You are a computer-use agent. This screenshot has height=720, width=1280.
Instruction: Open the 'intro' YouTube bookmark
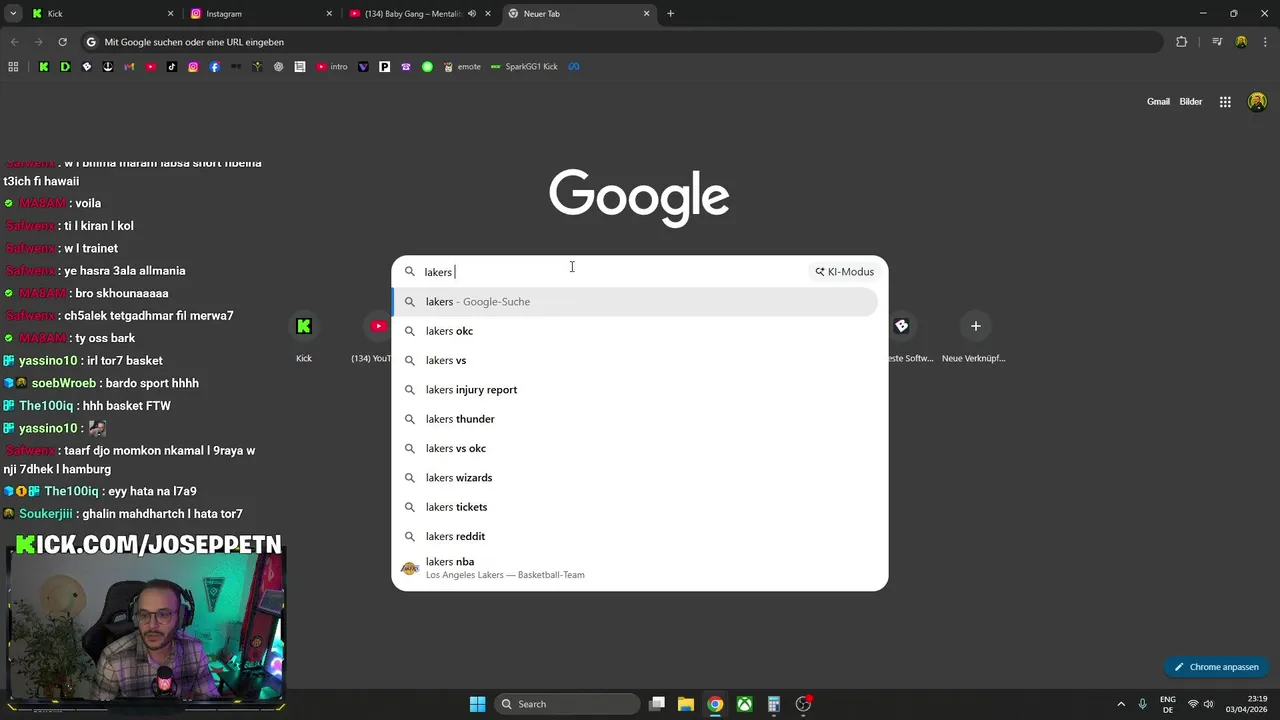(332, 67)
